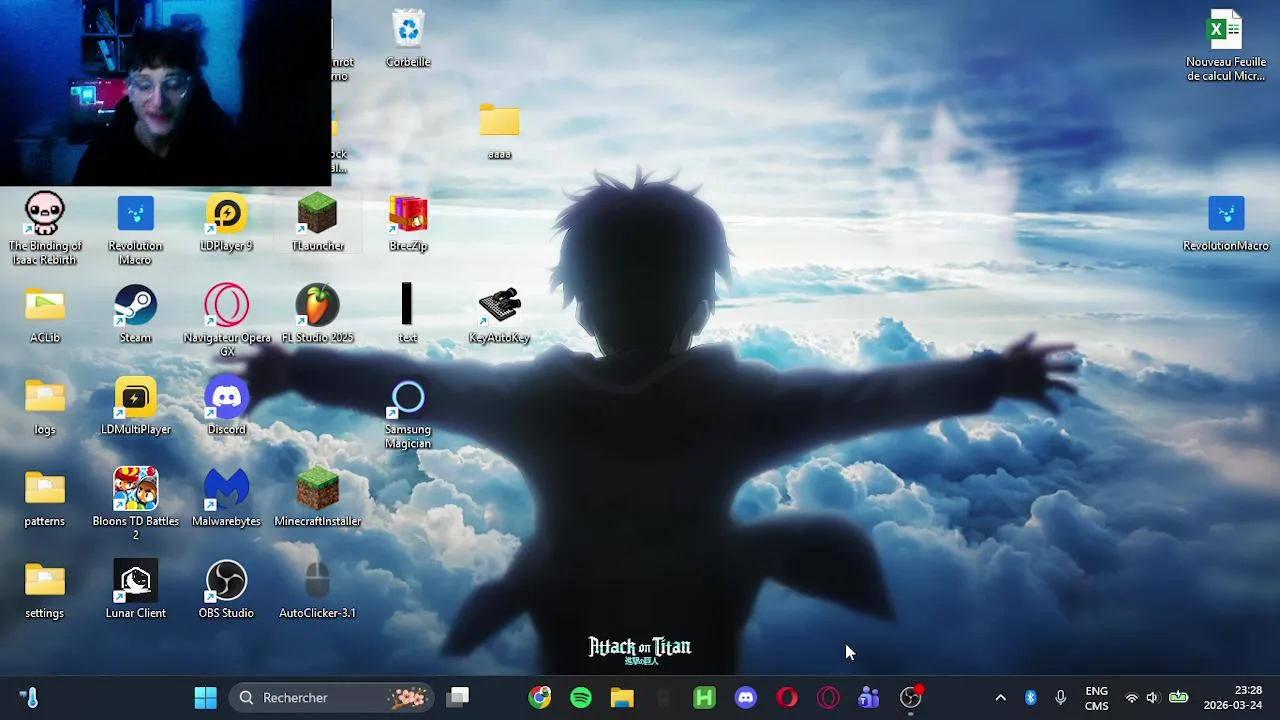Image resolution: width=1280 pixels, height=720 pixels.
Task: Open the green H app on the taskbar
Action: tap(705, 698)
